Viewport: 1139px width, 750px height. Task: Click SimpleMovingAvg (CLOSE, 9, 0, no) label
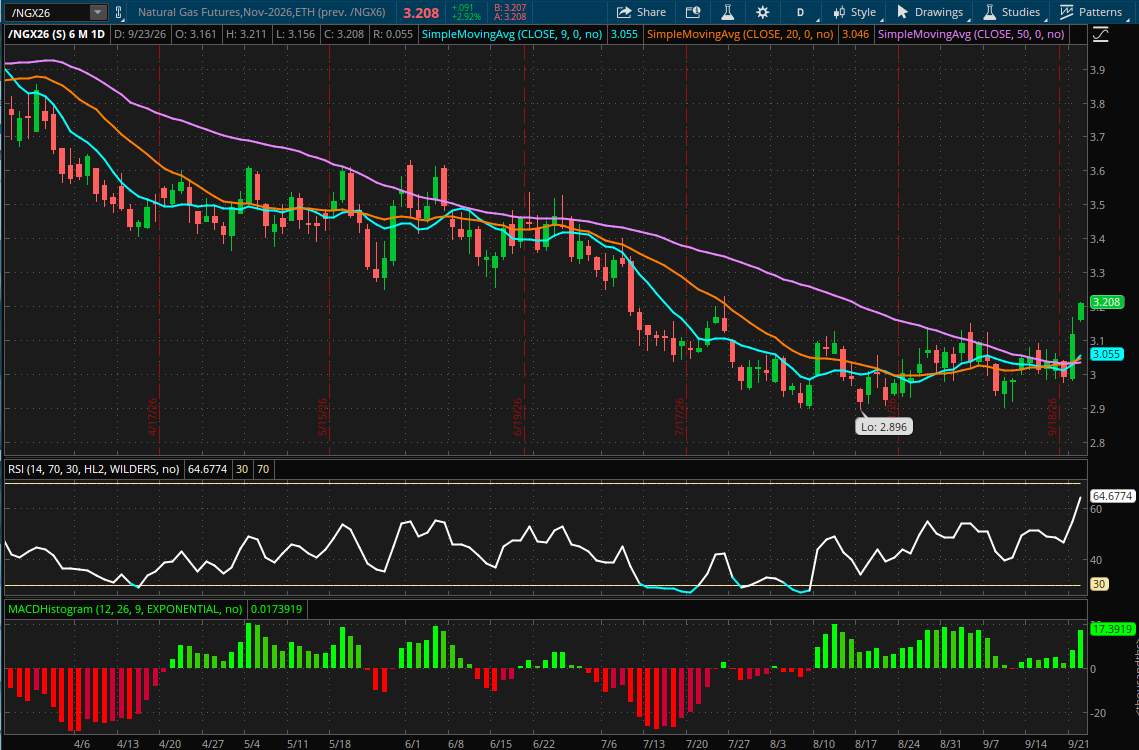pyautogui.click(x=512, y=34)
